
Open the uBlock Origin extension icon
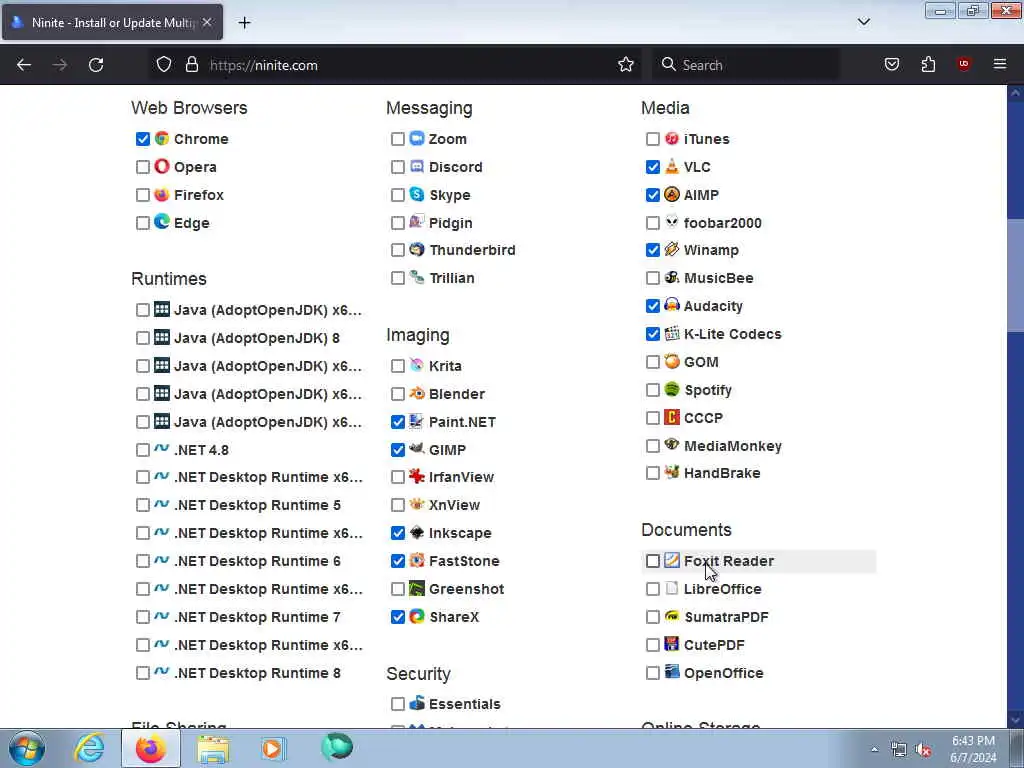[x=963, y=64]
